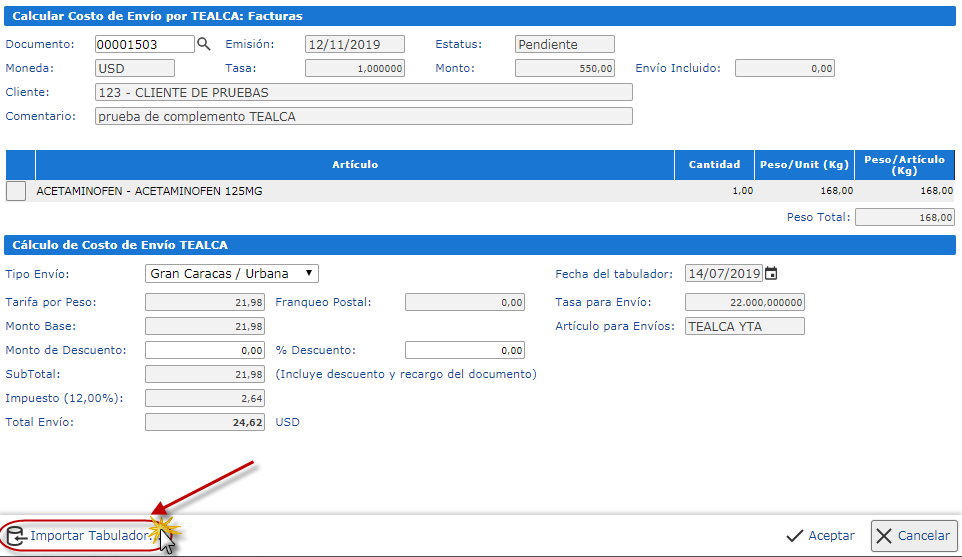Click the Fecha del tabulador date field
The height and width of the screenshot is (557, 962).
tap(724, 274)
